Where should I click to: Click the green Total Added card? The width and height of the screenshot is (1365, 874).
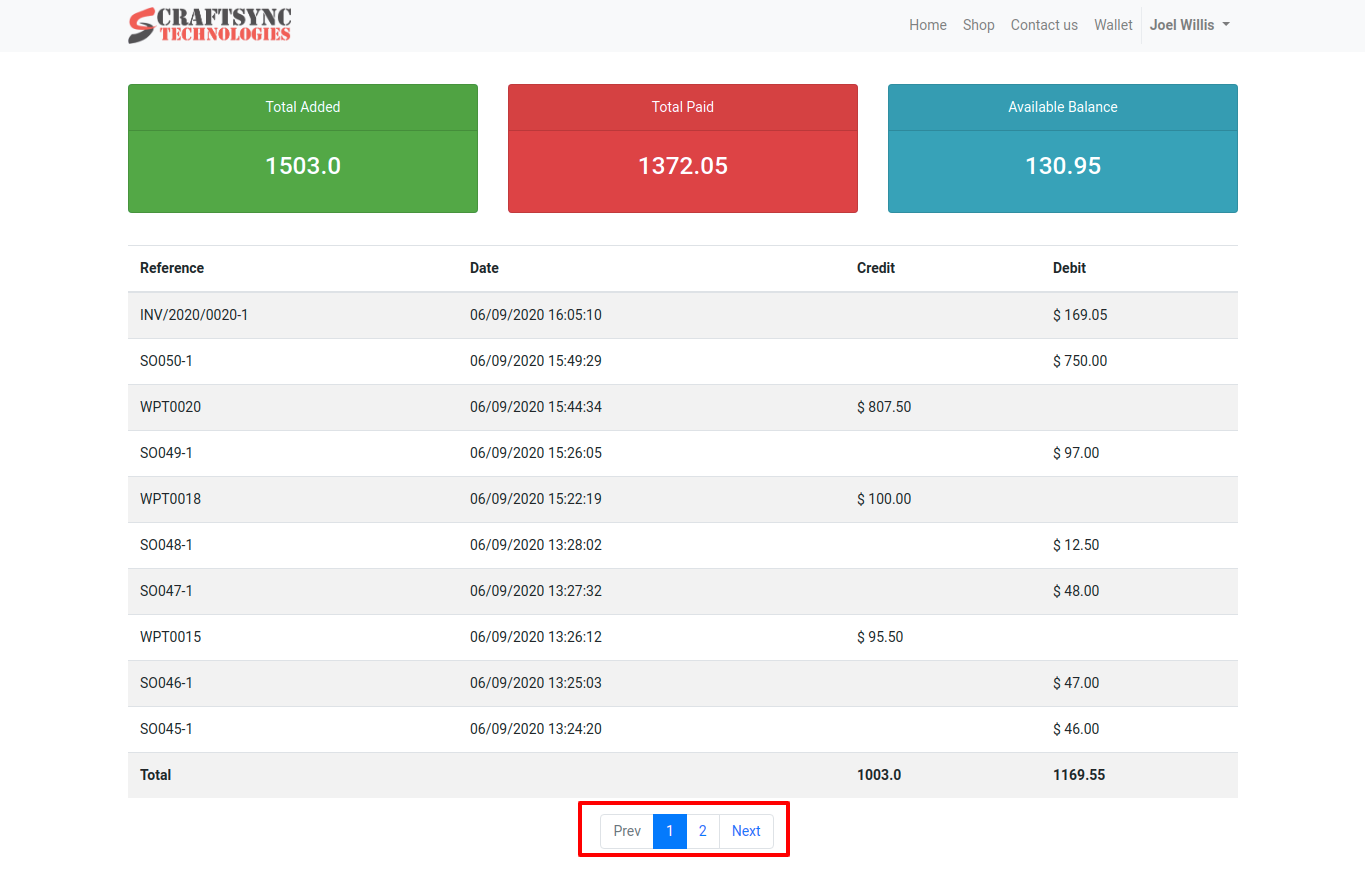pyautogui.click(x=303, y=148)
